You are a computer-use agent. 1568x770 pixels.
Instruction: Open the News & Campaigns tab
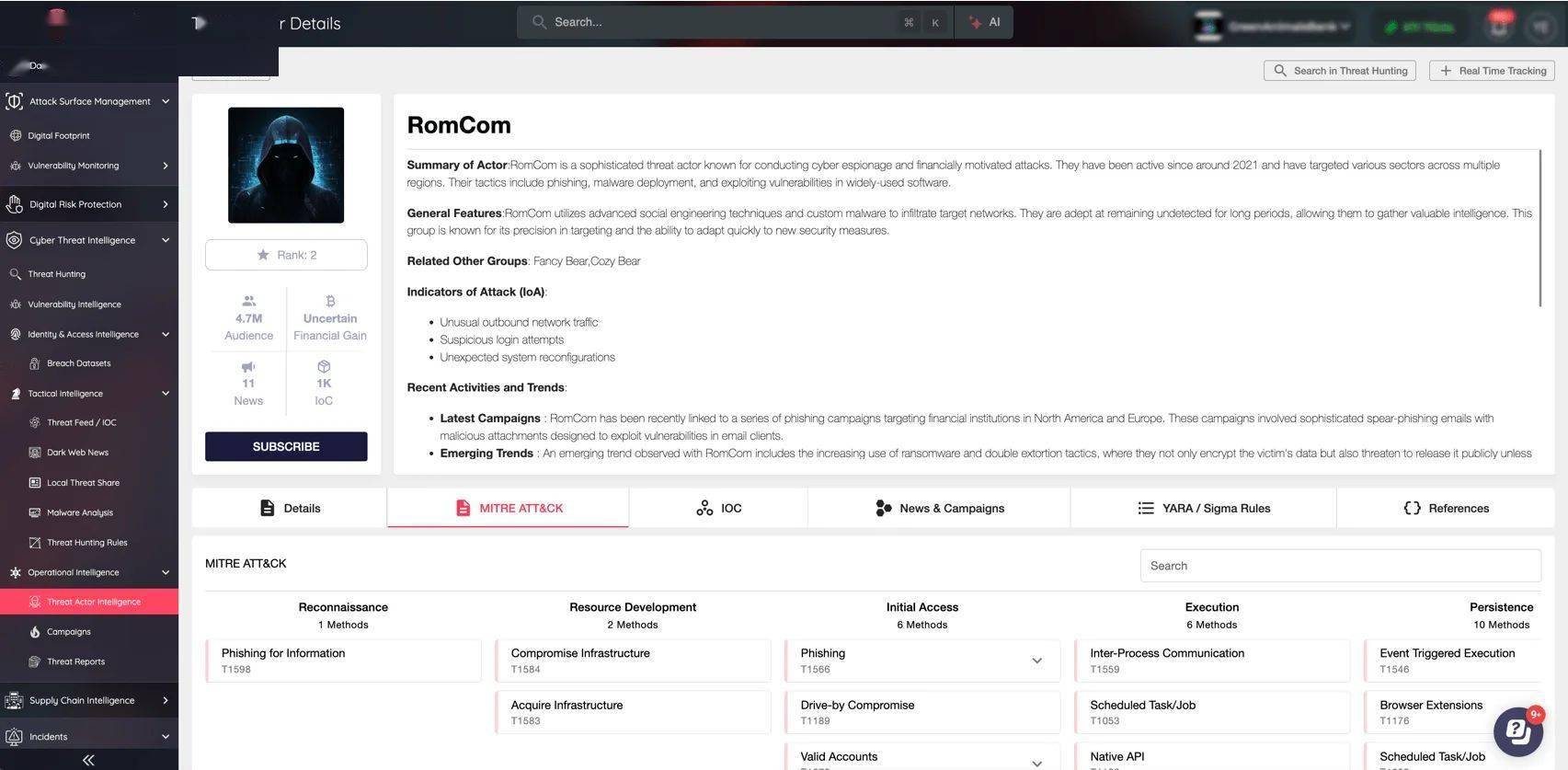click(939, 508)
